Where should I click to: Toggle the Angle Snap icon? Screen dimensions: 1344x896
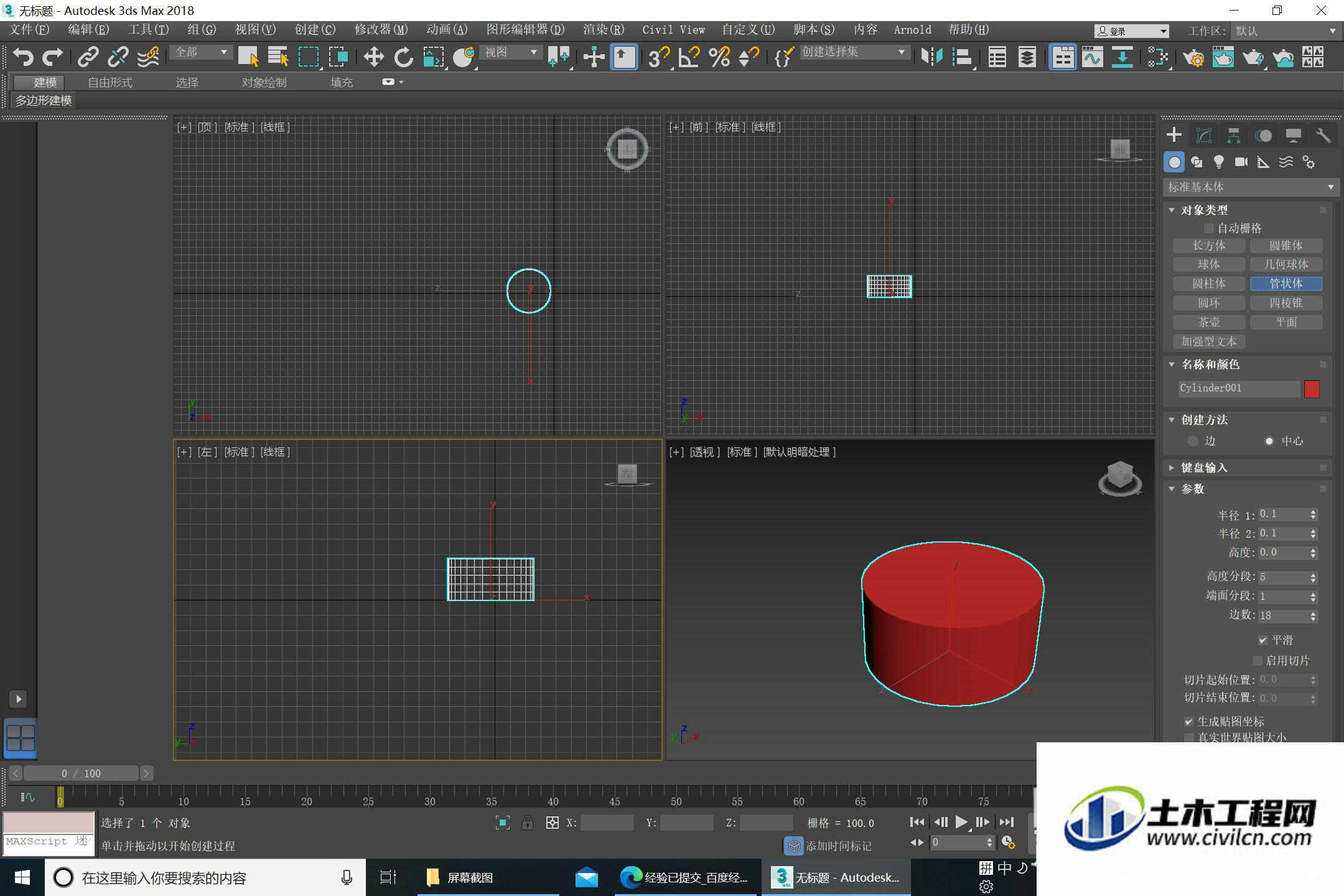tap(689, 57)
